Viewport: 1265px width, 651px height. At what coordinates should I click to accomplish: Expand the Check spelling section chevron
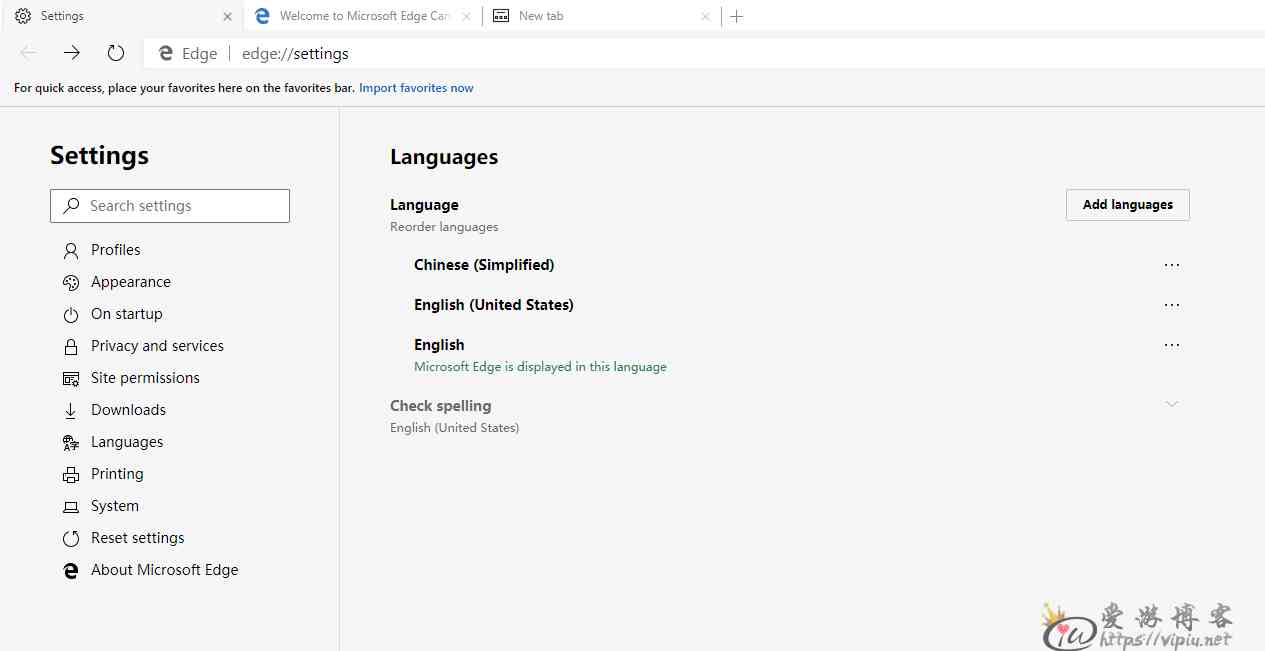tap(1172, 404)
